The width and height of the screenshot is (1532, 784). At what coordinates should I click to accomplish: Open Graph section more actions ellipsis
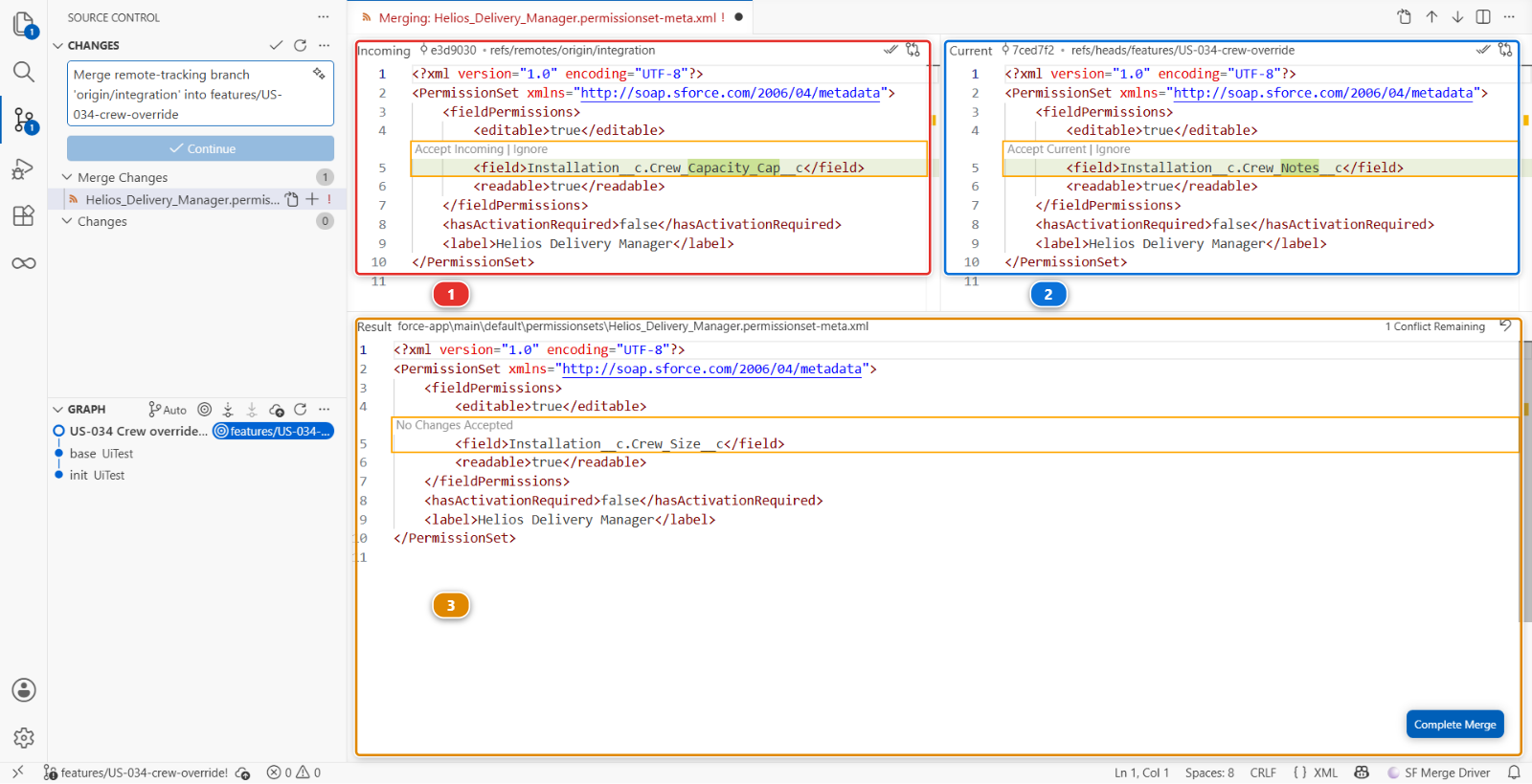tap(324, 409)
